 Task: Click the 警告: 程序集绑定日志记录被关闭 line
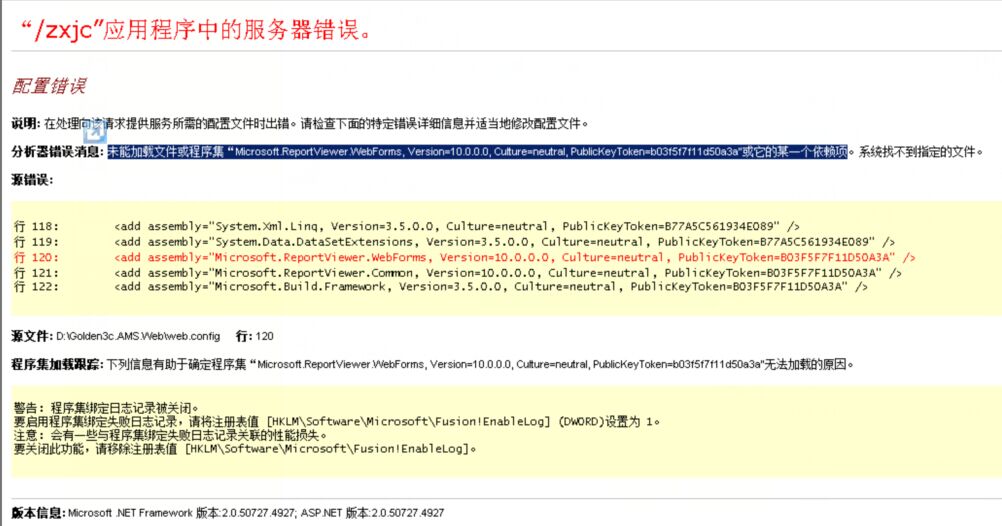tap(106, 408)
